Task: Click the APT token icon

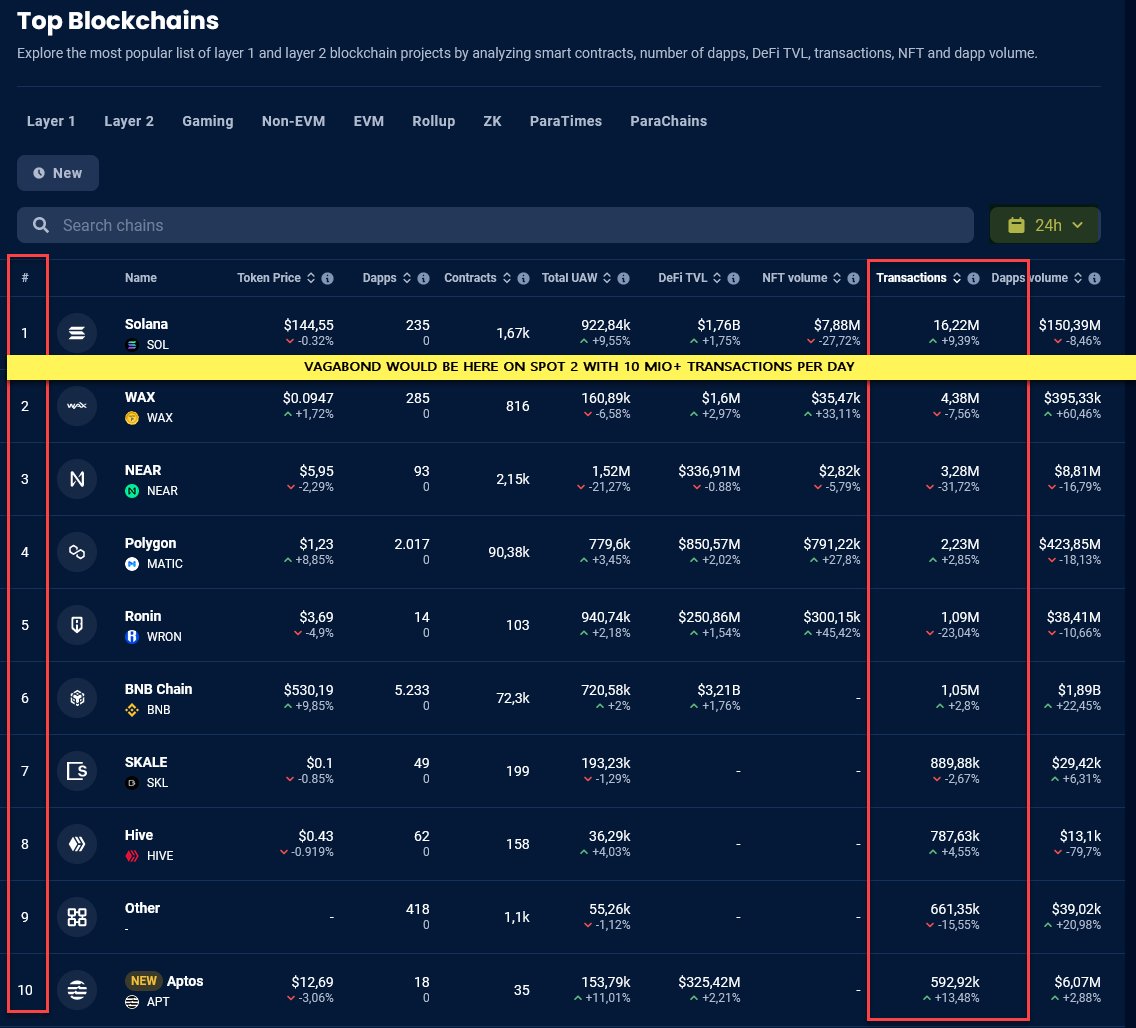Action: click(x=132, y=1002)
